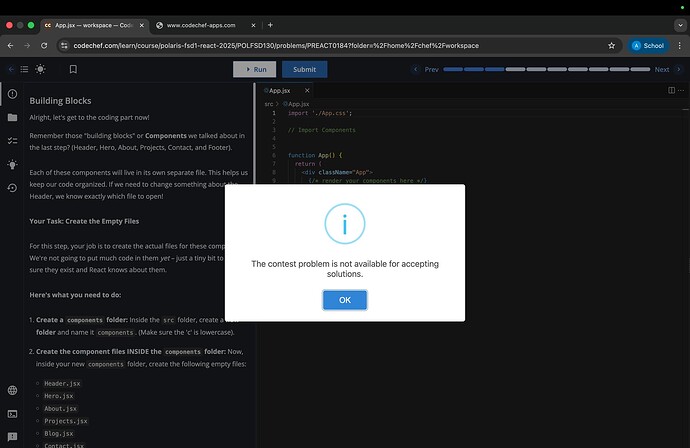Dismiss the dialog with the OK button
Screen dimensions: 690x448
coord(345,300)
